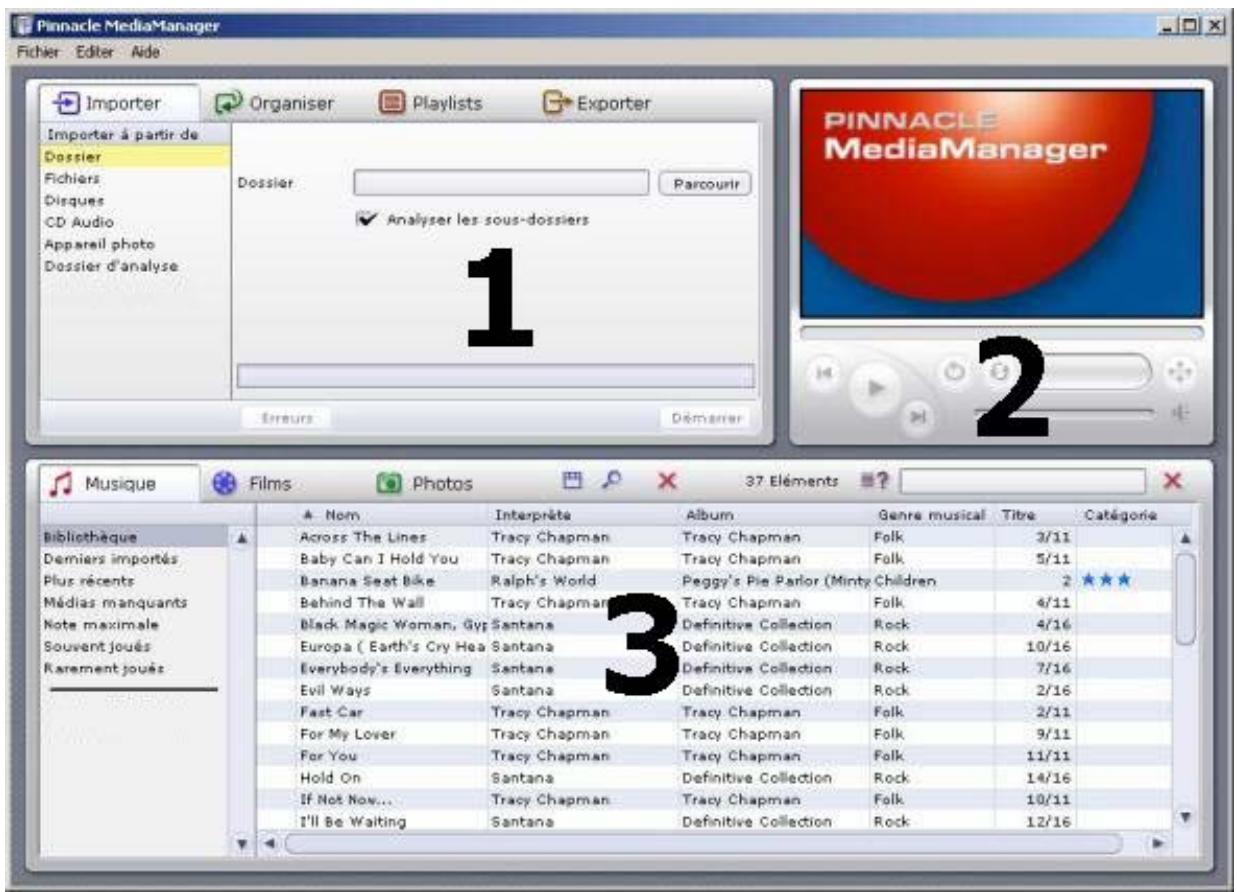Image resolution: width=1237 pixels, height=892 pixels.
Task: Click the Parcourir button
Action: [705, 184]
